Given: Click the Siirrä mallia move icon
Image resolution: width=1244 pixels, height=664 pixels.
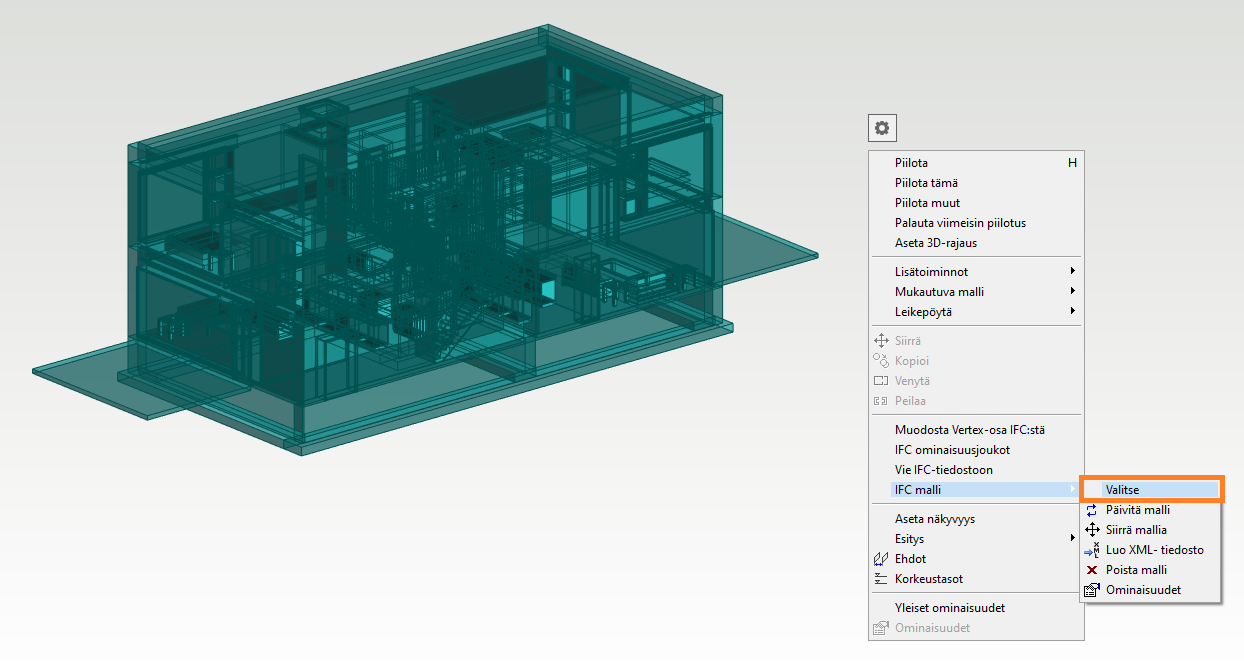Looking at the screenshot, I should coord(1092,530).
